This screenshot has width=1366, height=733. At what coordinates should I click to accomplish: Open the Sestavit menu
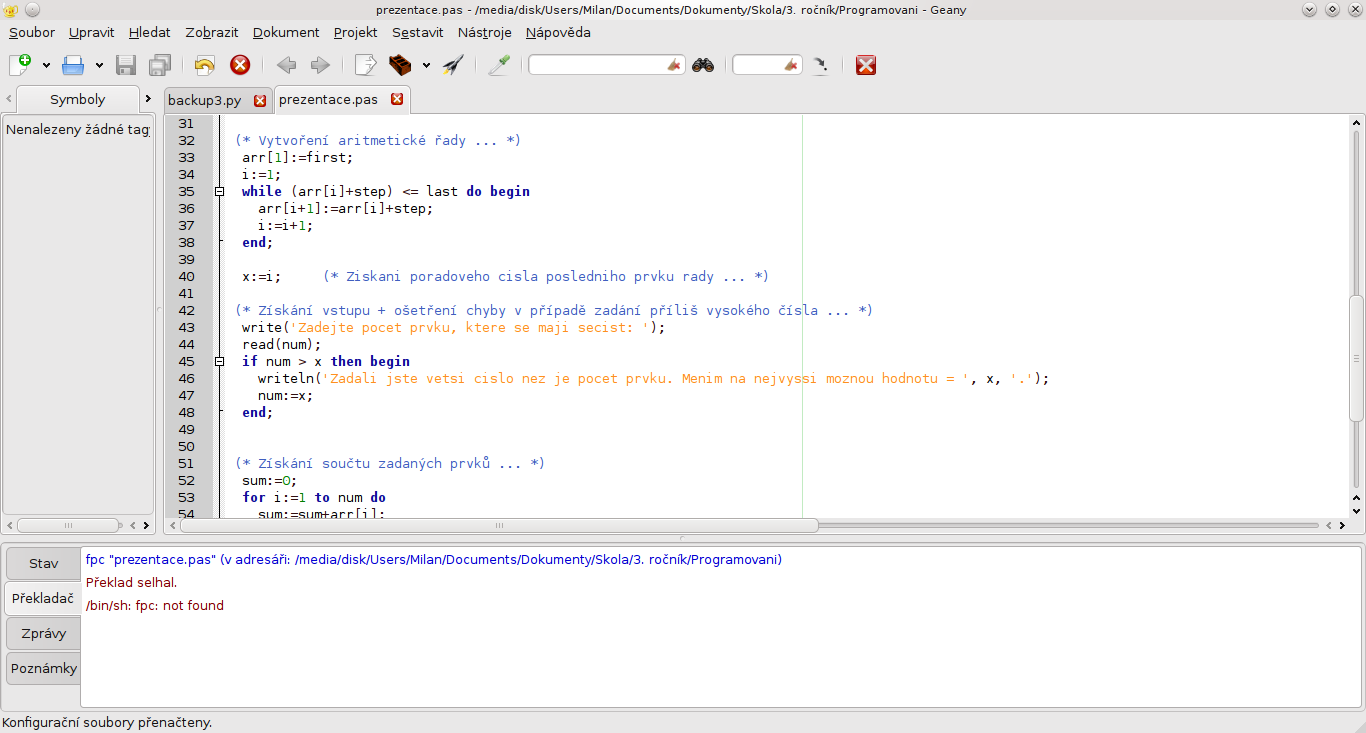pos(418,32)
